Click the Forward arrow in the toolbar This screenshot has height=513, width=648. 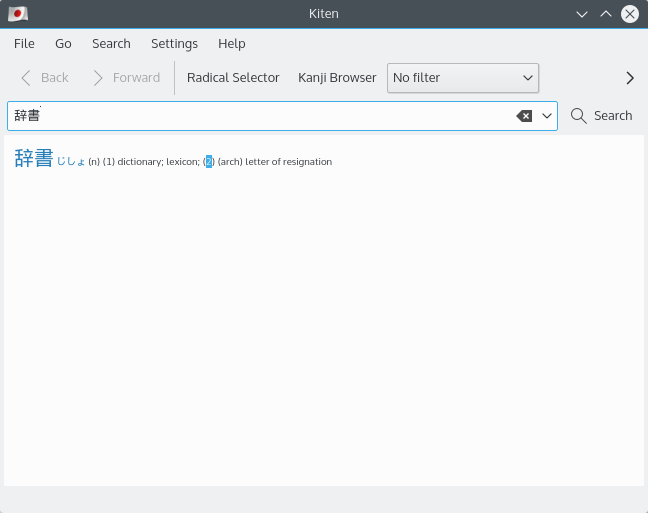pos(126,78)
